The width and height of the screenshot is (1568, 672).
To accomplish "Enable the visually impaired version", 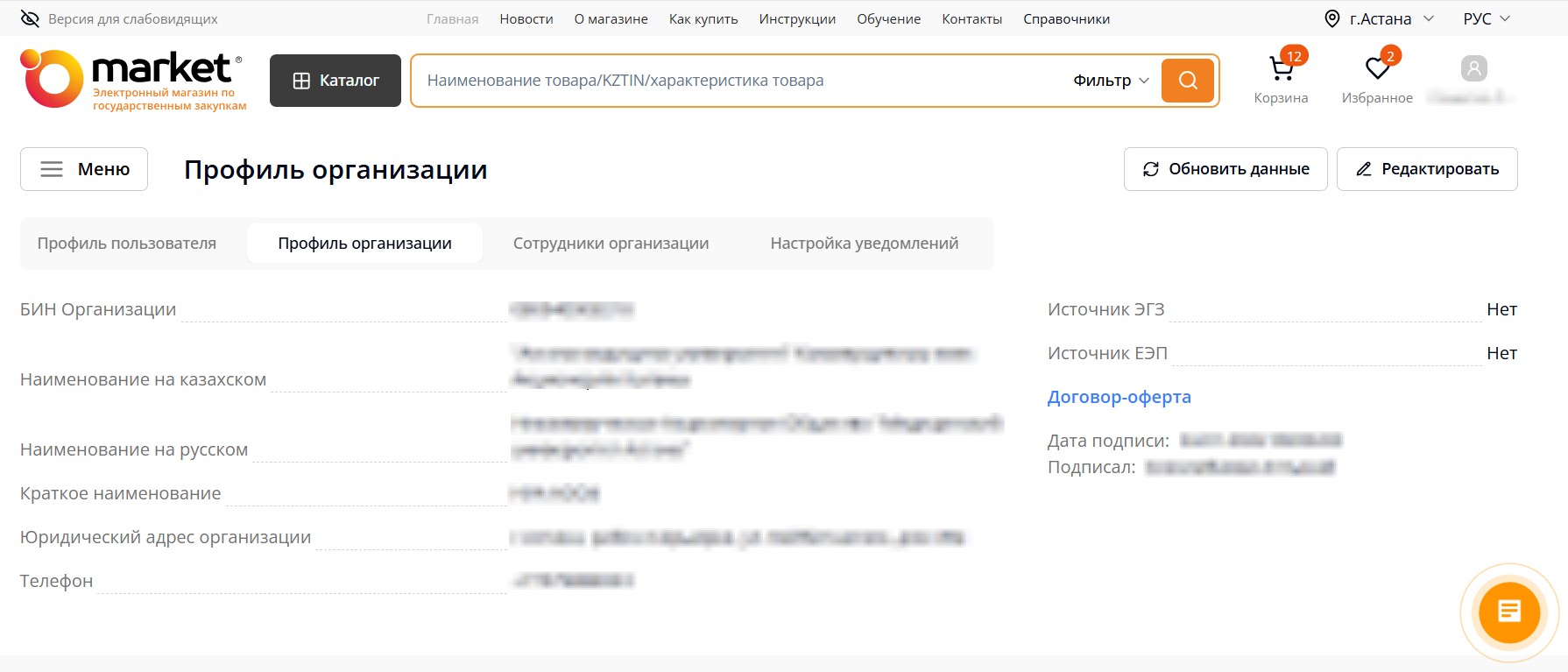I will 119,19.
